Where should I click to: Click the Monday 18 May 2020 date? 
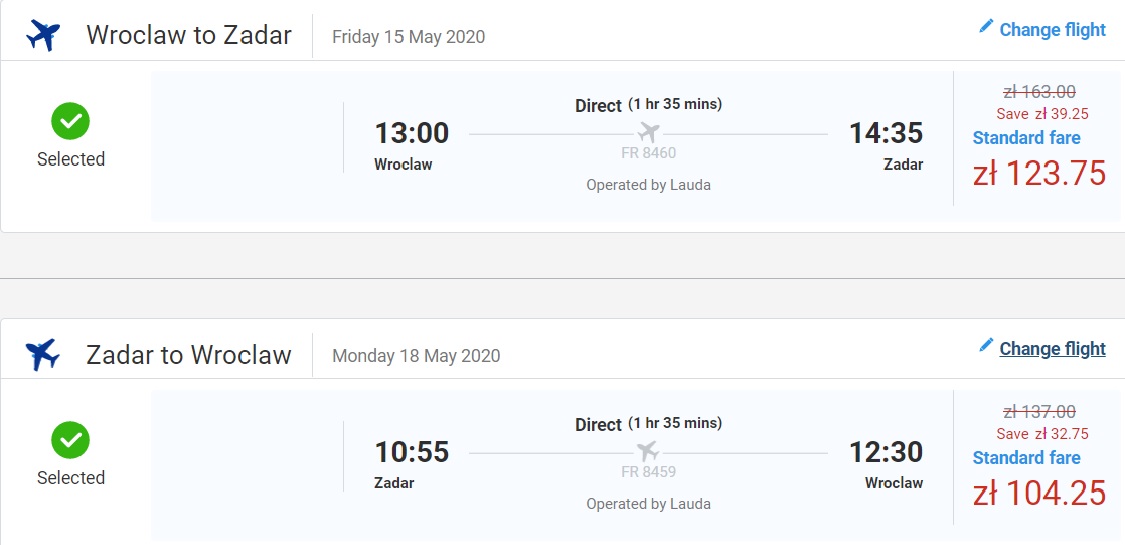416,356
